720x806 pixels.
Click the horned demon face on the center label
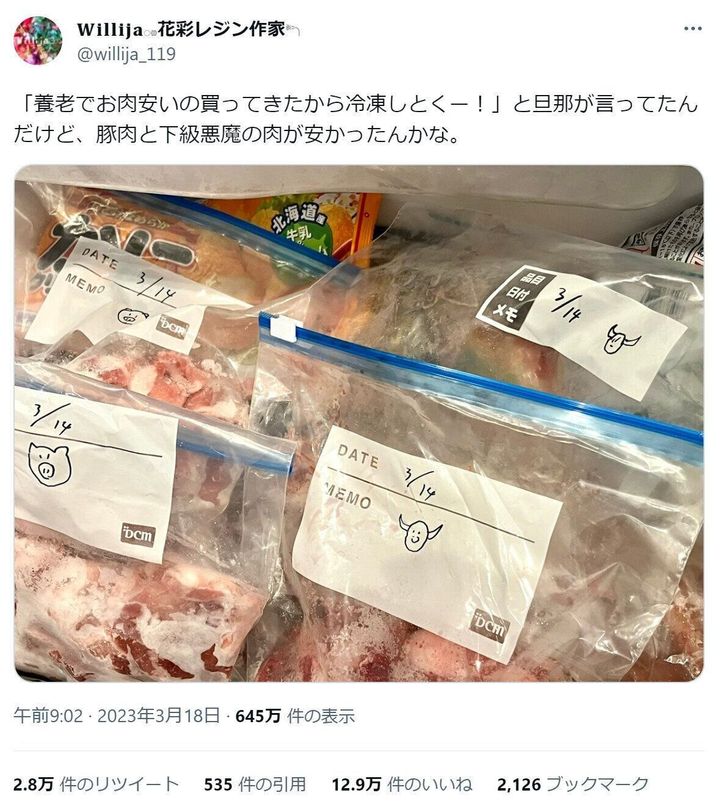(x=420, y=534)
